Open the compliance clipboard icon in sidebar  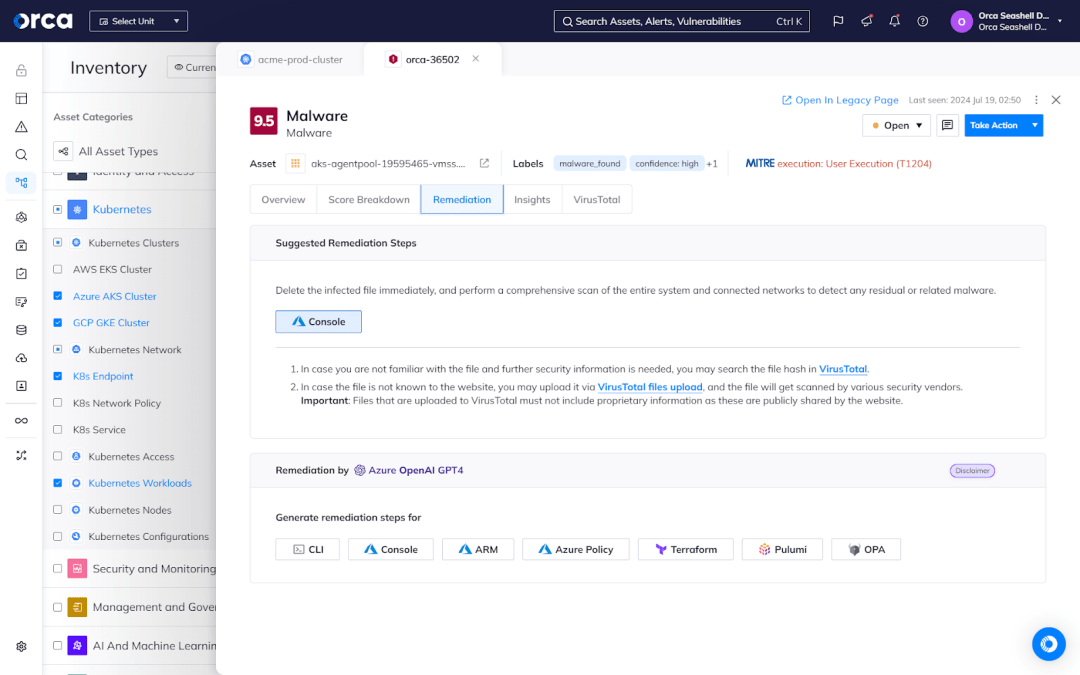21,273
